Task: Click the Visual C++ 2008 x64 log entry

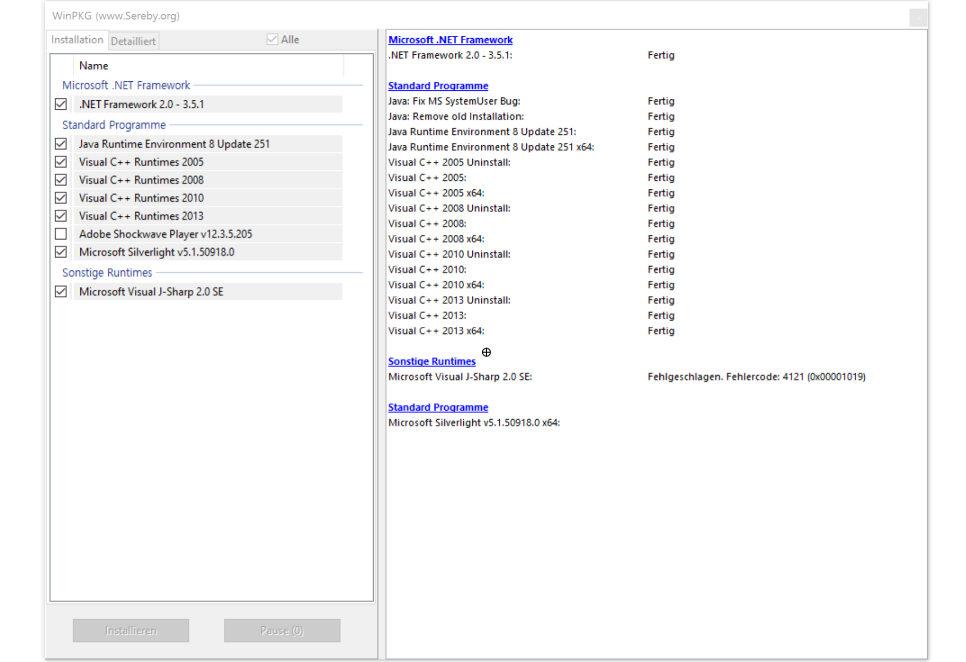Action: 436,239
